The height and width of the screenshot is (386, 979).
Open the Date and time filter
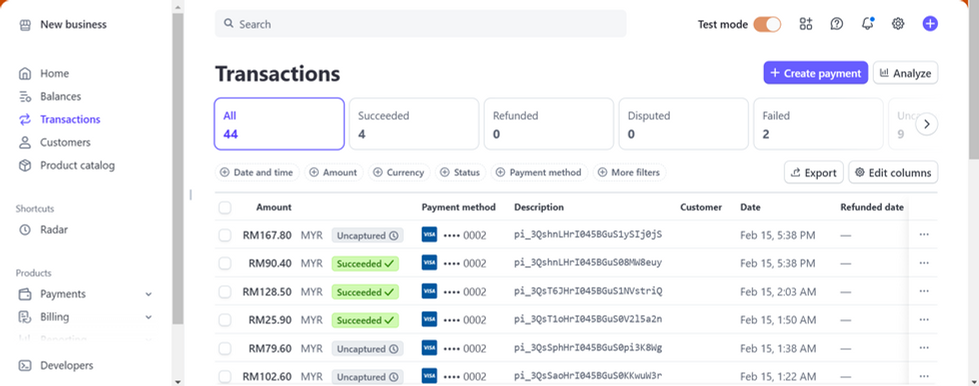click(x=257, y=172)
